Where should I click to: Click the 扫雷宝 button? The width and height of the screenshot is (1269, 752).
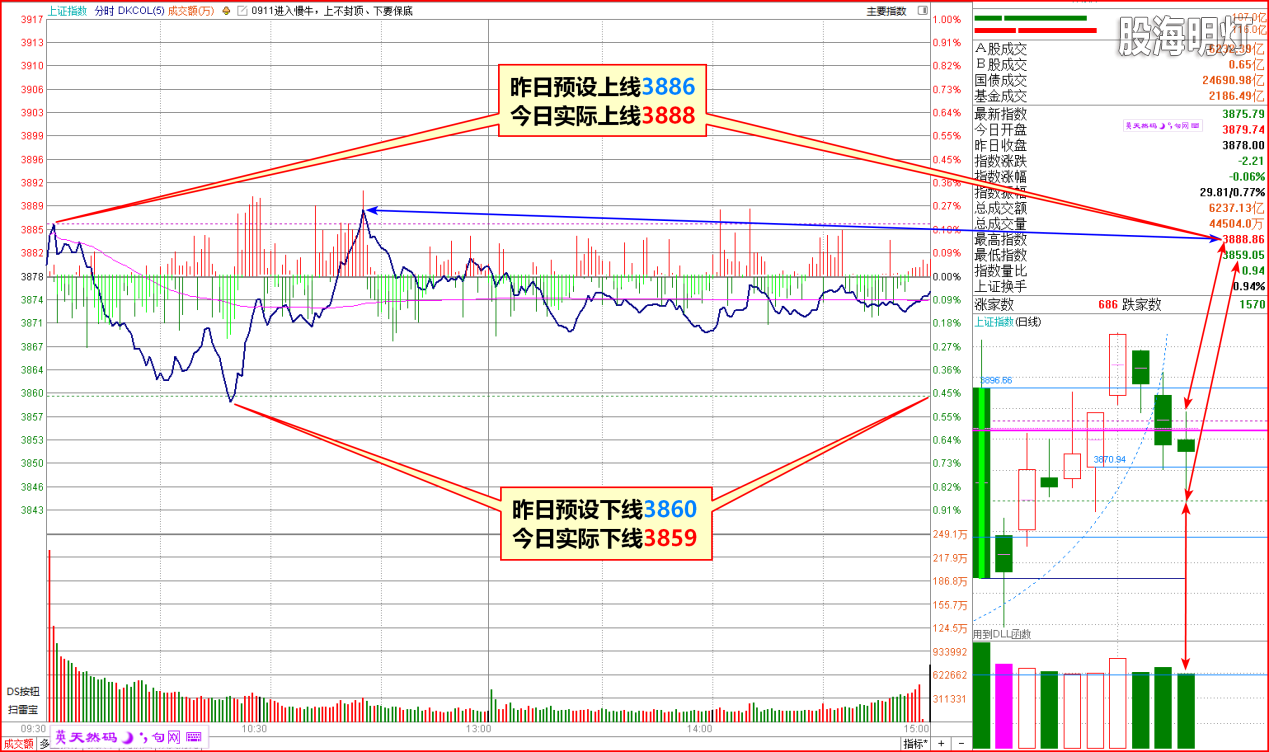coord(22,709)
